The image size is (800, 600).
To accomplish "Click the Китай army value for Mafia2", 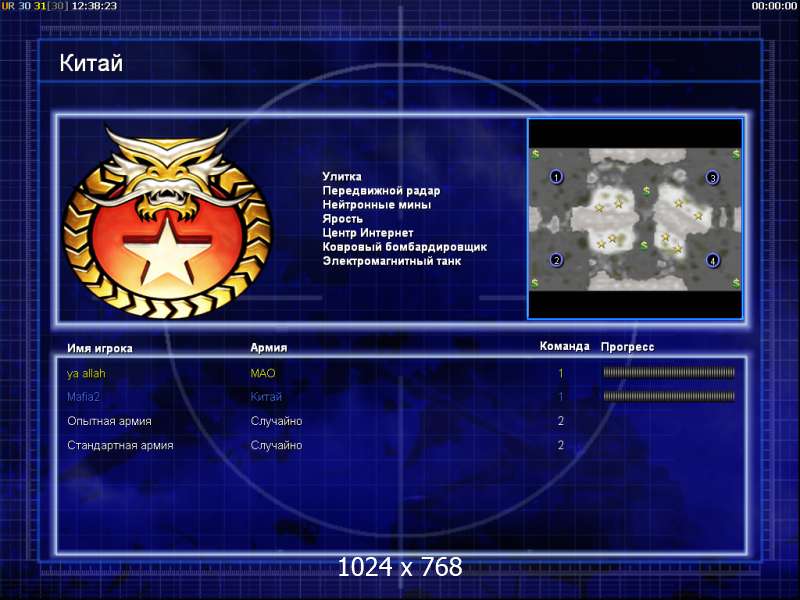I will pos(266,397).
